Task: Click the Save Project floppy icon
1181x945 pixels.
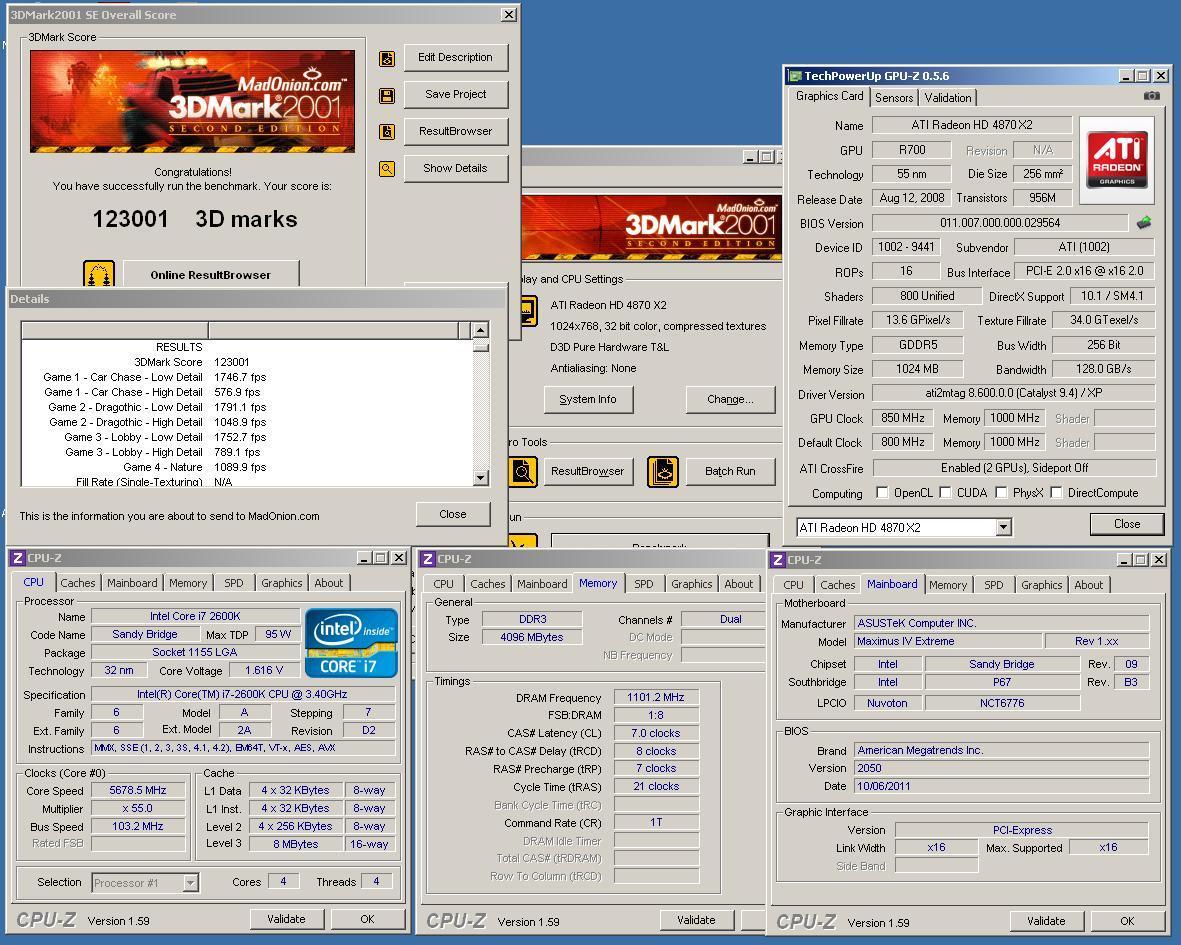Action: pyautogui.click(x=386, y=96)
